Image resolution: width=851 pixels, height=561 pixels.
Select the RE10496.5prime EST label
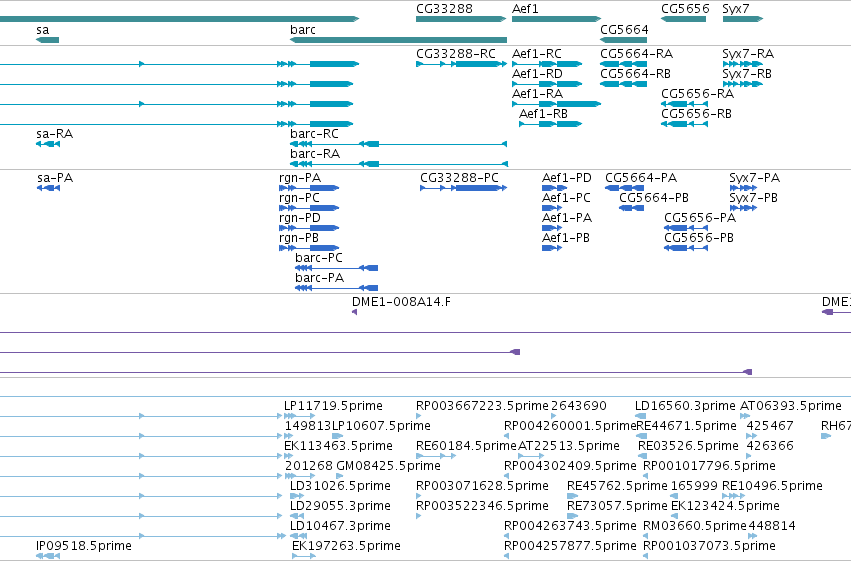point(772,486)
